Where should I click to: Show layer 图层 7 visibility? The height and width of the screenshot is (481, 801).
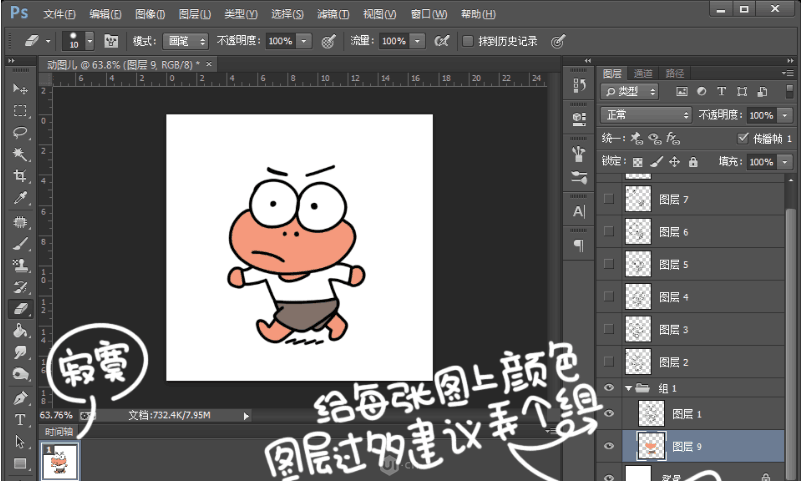pyautogui.click(x=608, y=199)
